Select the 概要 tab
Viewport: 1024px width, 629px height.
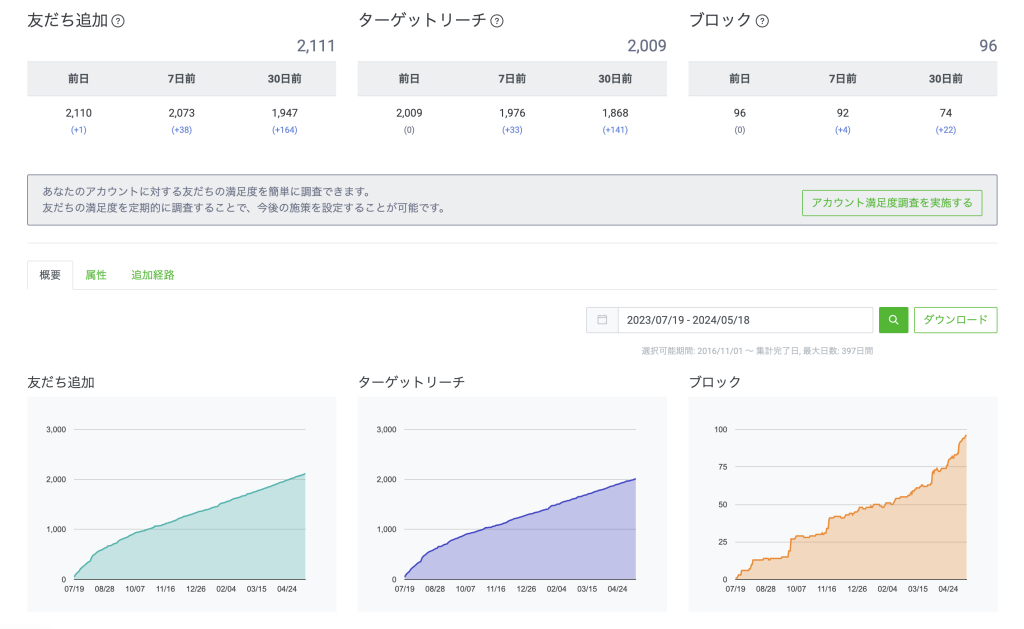point(50,275)
